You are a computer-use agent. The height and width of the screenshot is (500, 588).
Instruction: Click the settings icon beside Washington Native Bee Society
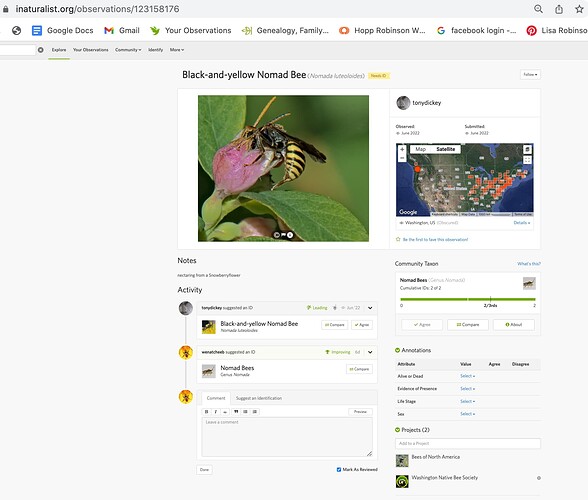(x=538, y=478)
